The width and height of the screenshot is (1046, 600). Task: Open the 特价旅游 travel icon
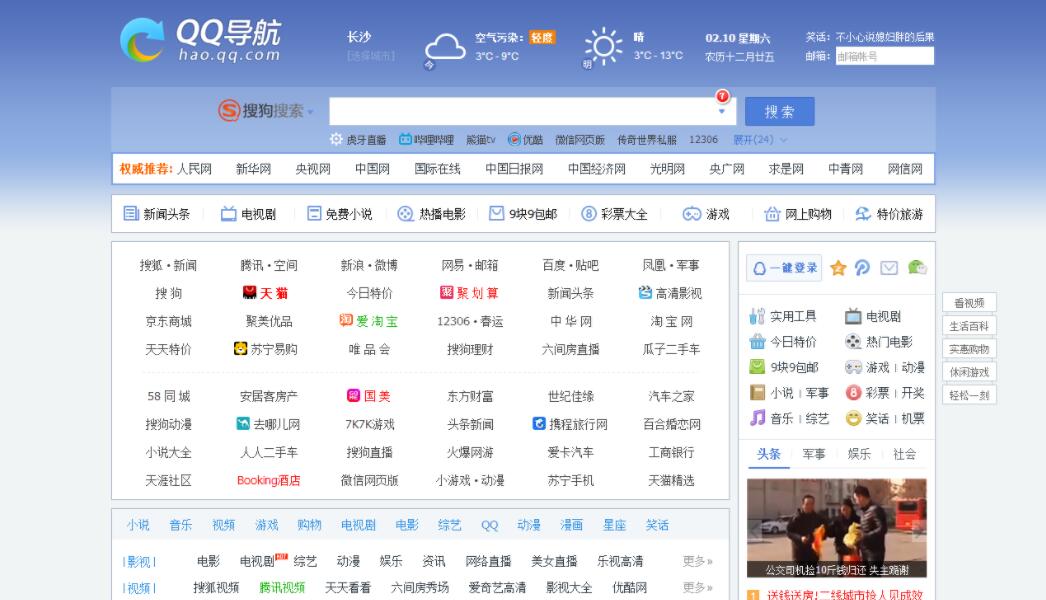pyautogui.click(x=863, y=214)
